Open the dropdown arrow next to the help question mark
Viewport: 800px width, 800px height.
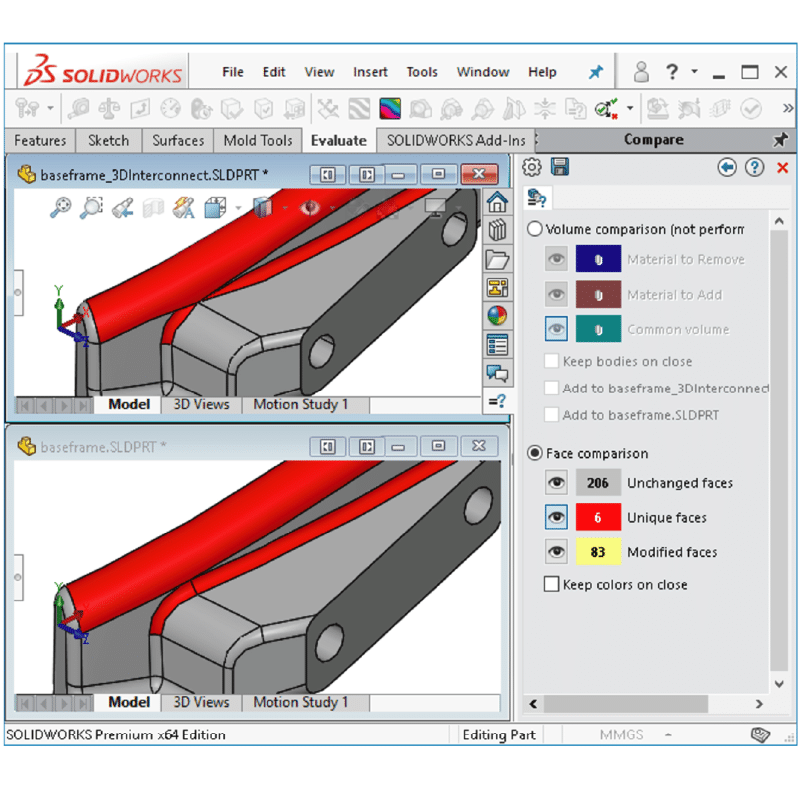pyautogui.click(x=695, y=72)
